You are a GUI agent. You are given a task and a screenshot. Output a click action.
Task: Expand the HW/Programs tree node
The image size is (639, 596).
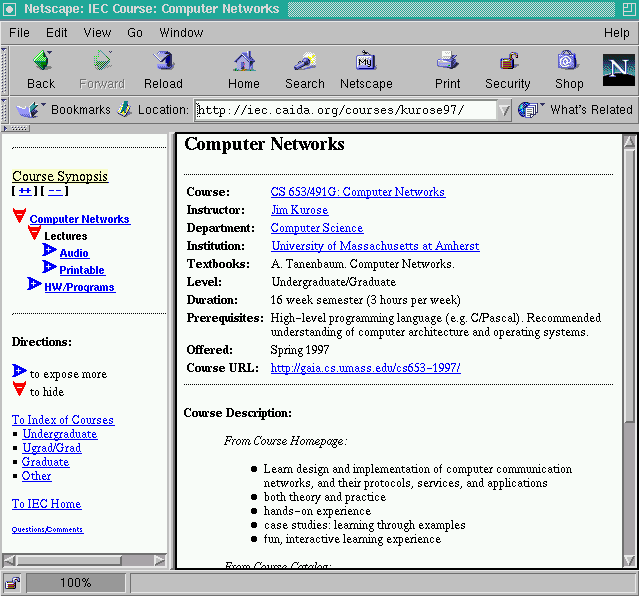click(x=34, y=284)
